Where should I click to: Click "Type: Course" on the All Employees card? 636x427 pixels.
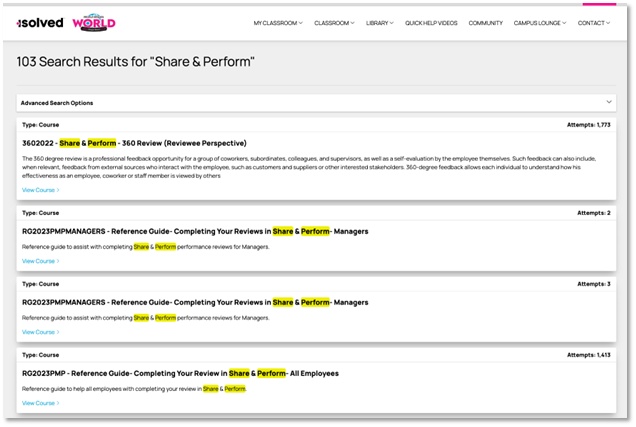click(41, 355)
